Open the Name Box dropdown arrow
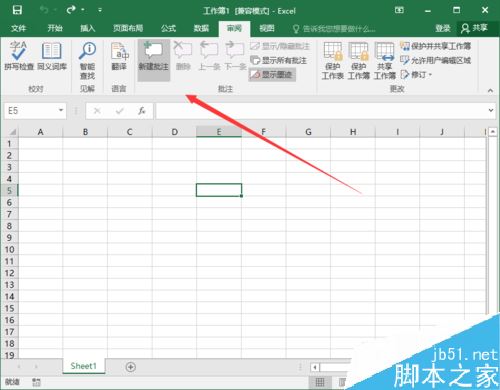Screen dimensions: 500x390 (61, 110)
